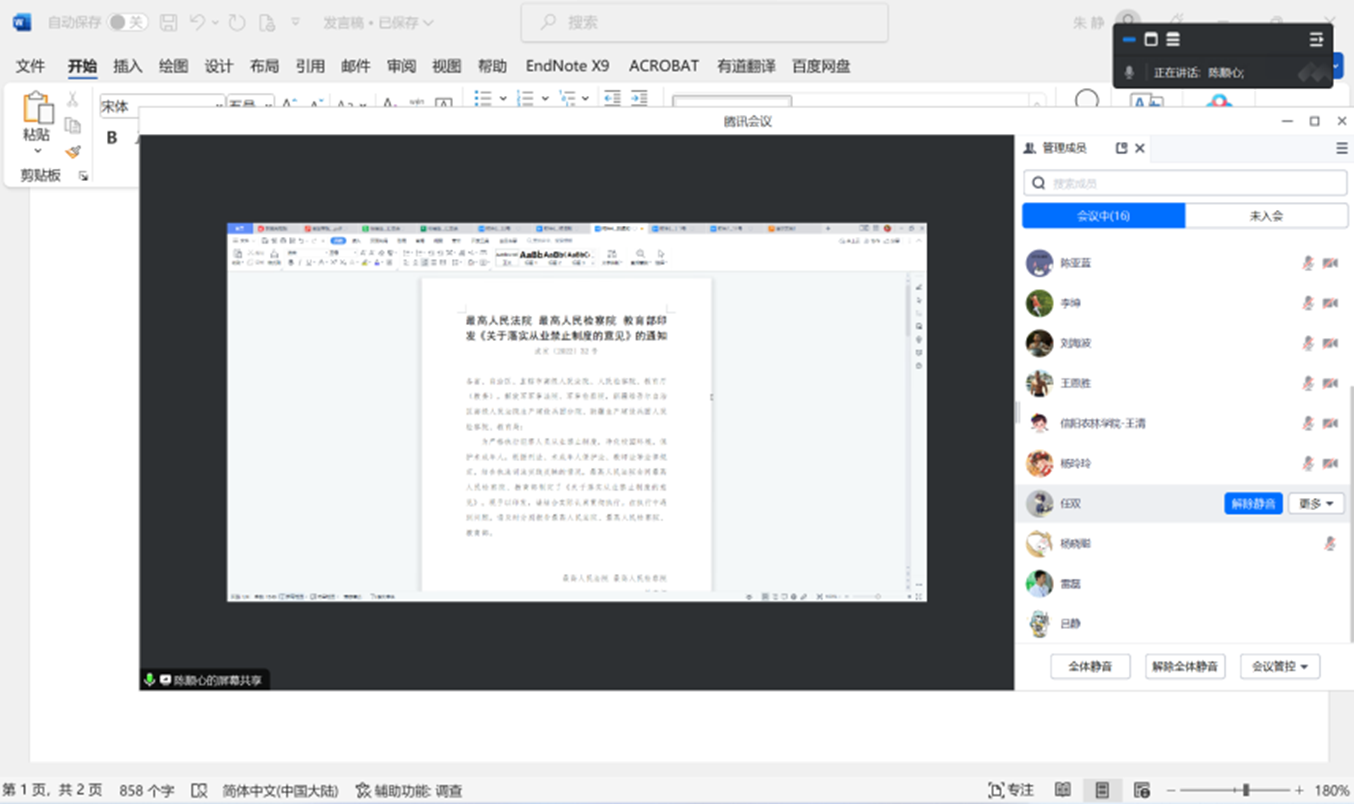This screenshot has height=804, width=1354.
Task: Toggle the AutoSave switch
Action: [x=127, y=22]
